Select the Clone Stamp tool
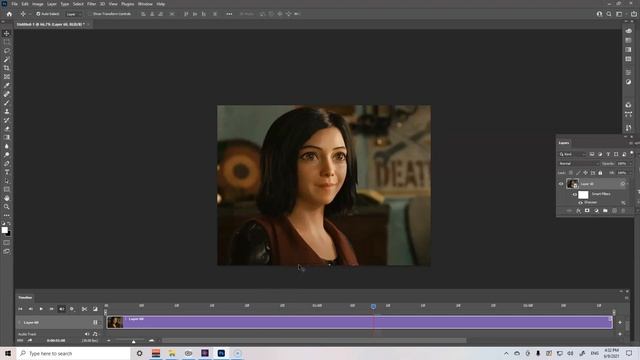640x360 pixels. [7, 111]
